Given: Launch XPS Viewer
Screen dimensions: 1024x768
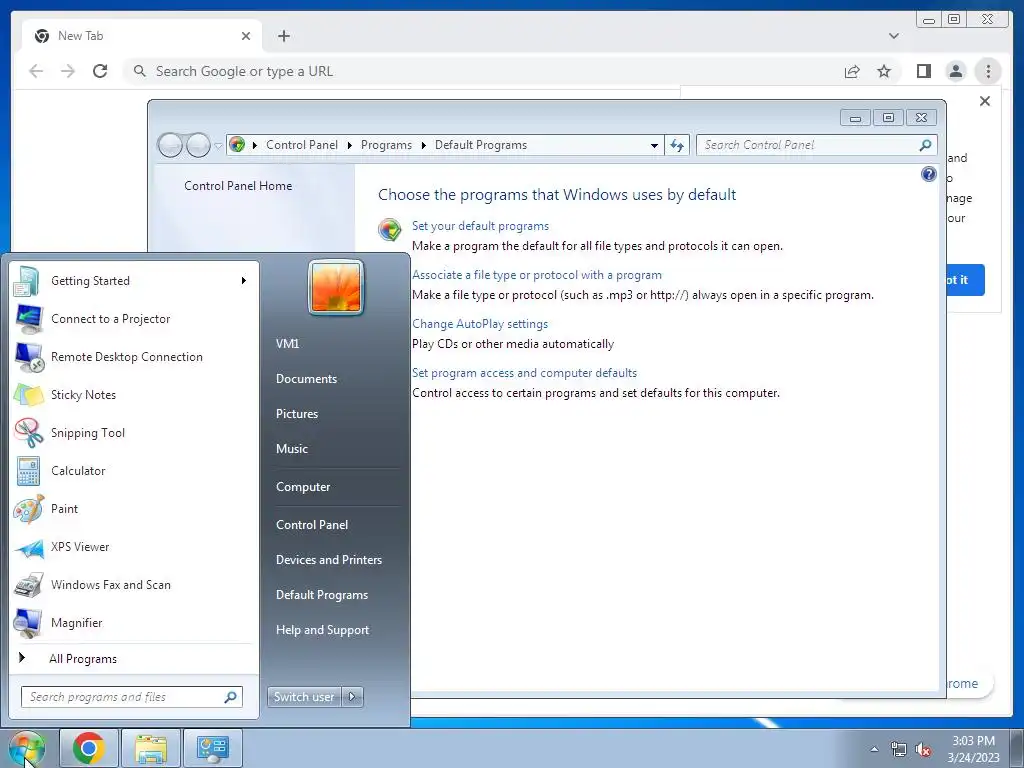Looking at the screenshot, I should (133, 547).
